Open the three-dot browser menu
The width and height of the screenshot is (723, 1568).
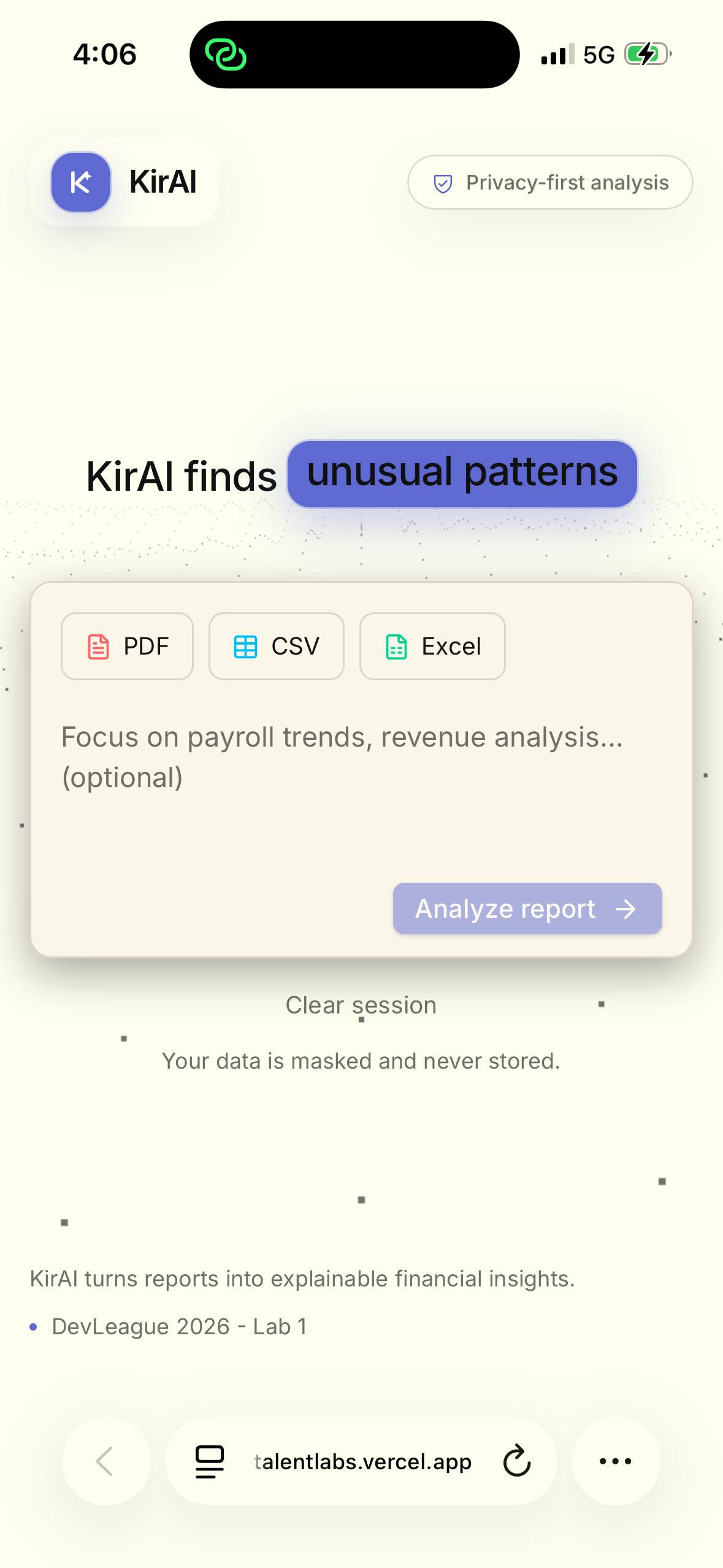coord(616,1461)
